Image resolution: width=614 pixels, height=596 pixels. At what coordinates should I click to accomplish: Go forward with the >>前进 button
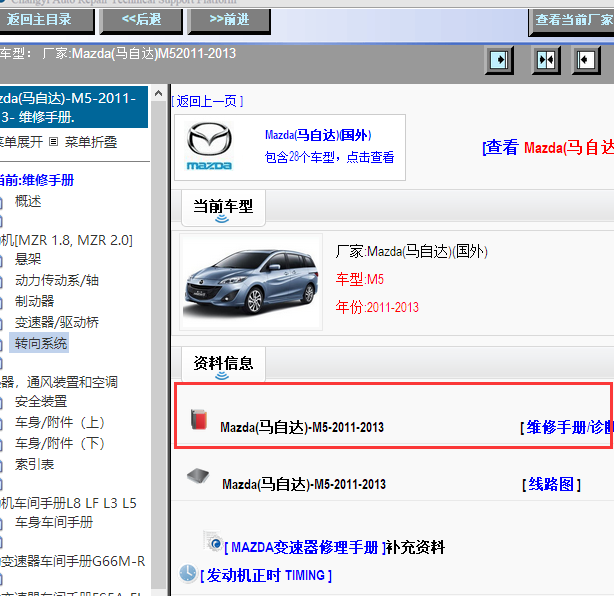click(229, 20)
